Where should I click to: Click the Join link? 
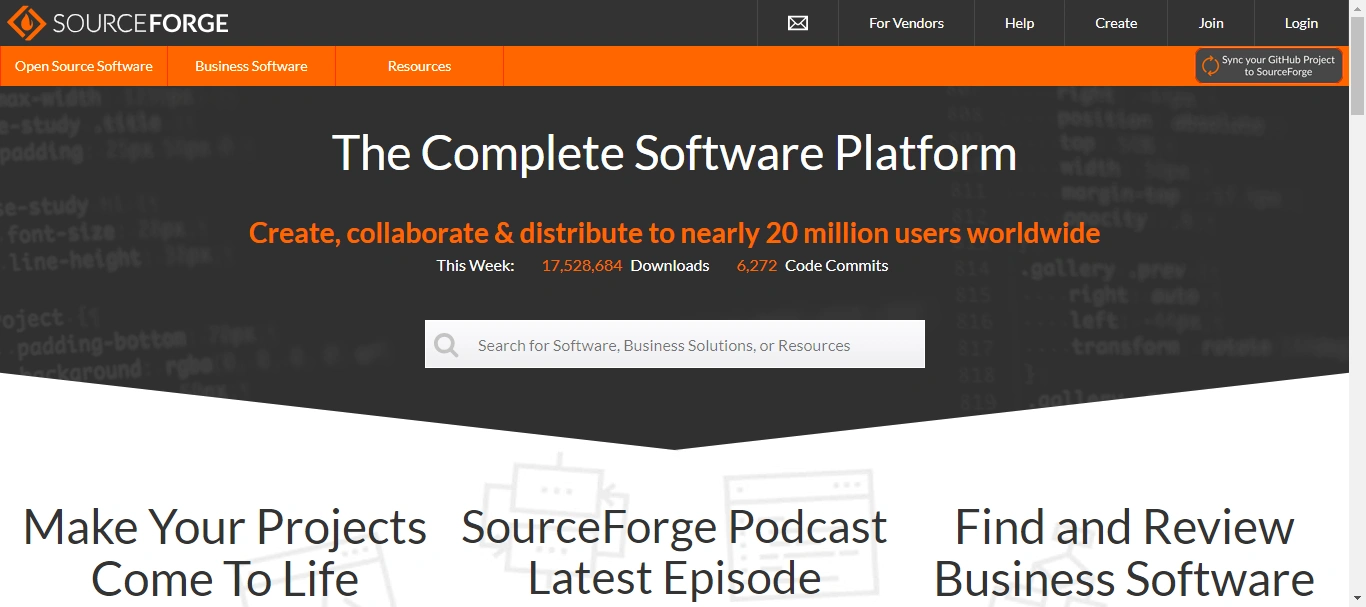(1211, 23)
